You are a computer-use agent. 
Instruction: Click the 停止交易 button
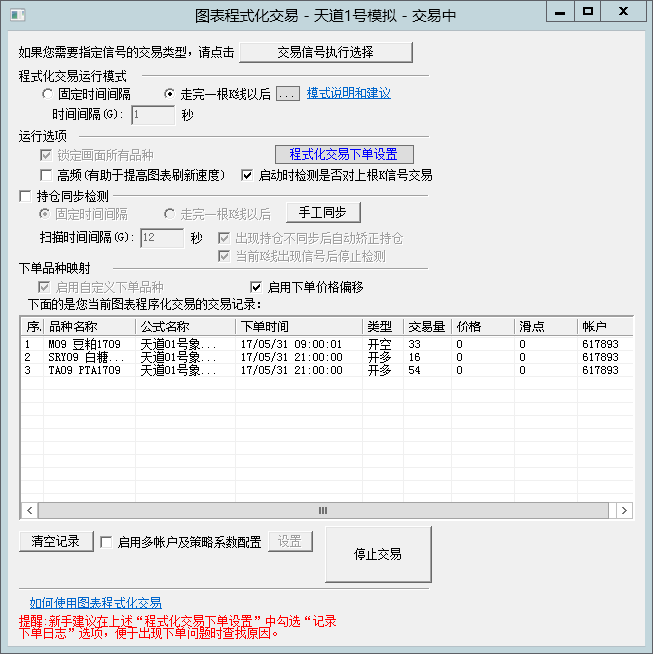(378, 554)
